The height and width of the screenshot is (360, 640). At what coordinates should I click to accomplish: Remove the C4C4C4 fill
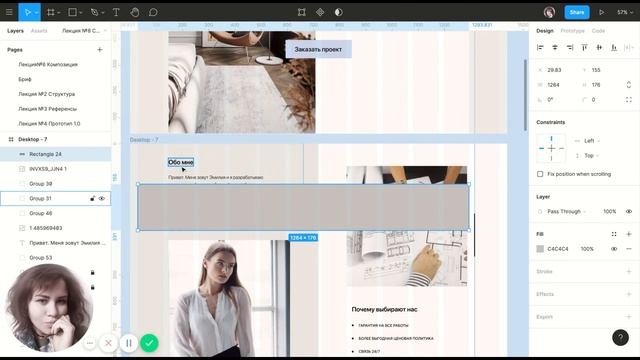[629, 249]
